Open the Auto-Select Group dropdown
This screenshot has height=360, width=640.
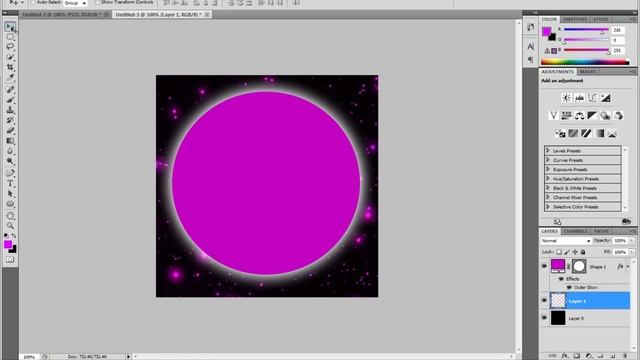coord(76,3)
